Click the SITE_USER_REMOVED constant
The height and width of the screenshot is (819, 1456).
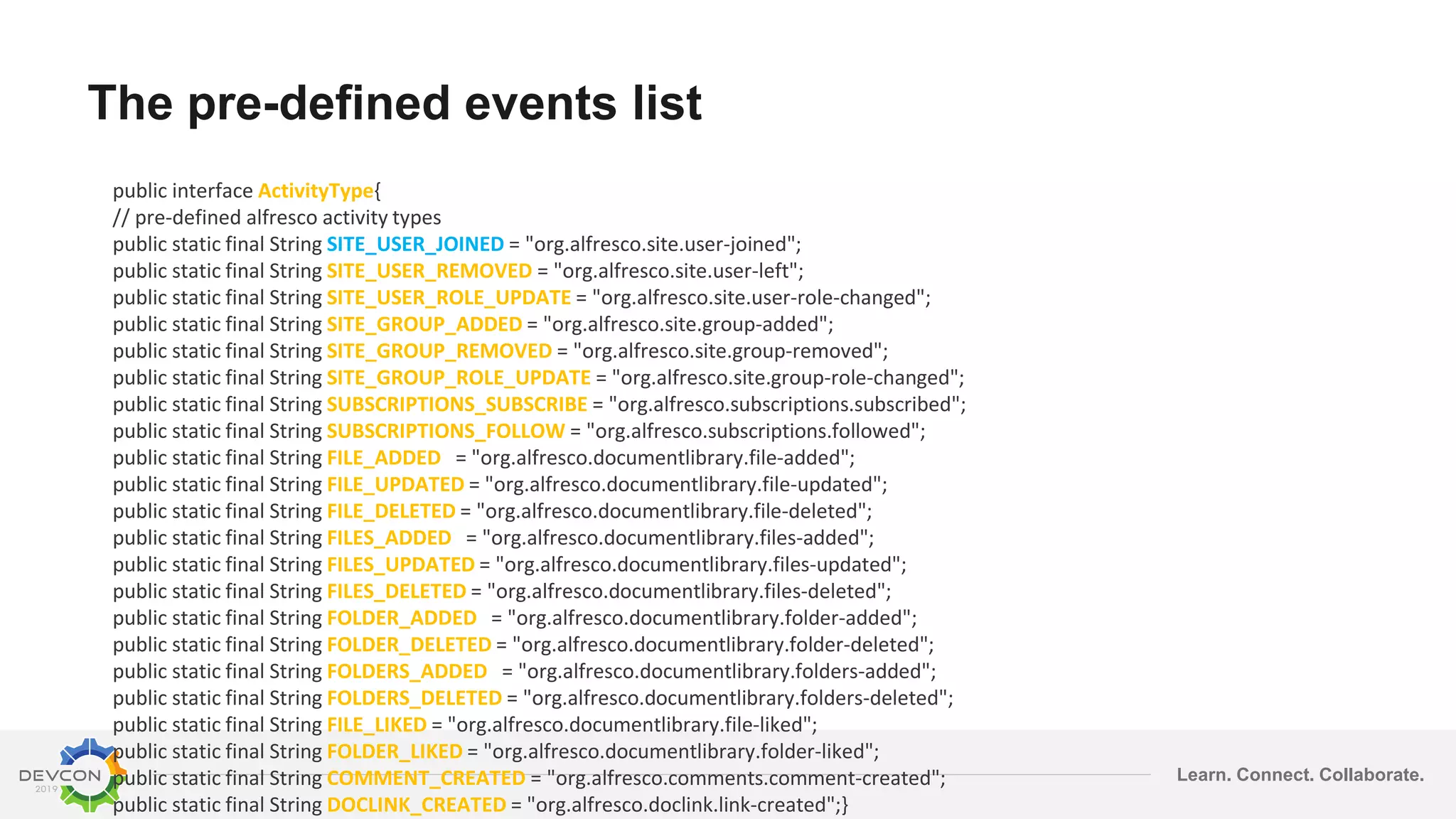(429, 271)
